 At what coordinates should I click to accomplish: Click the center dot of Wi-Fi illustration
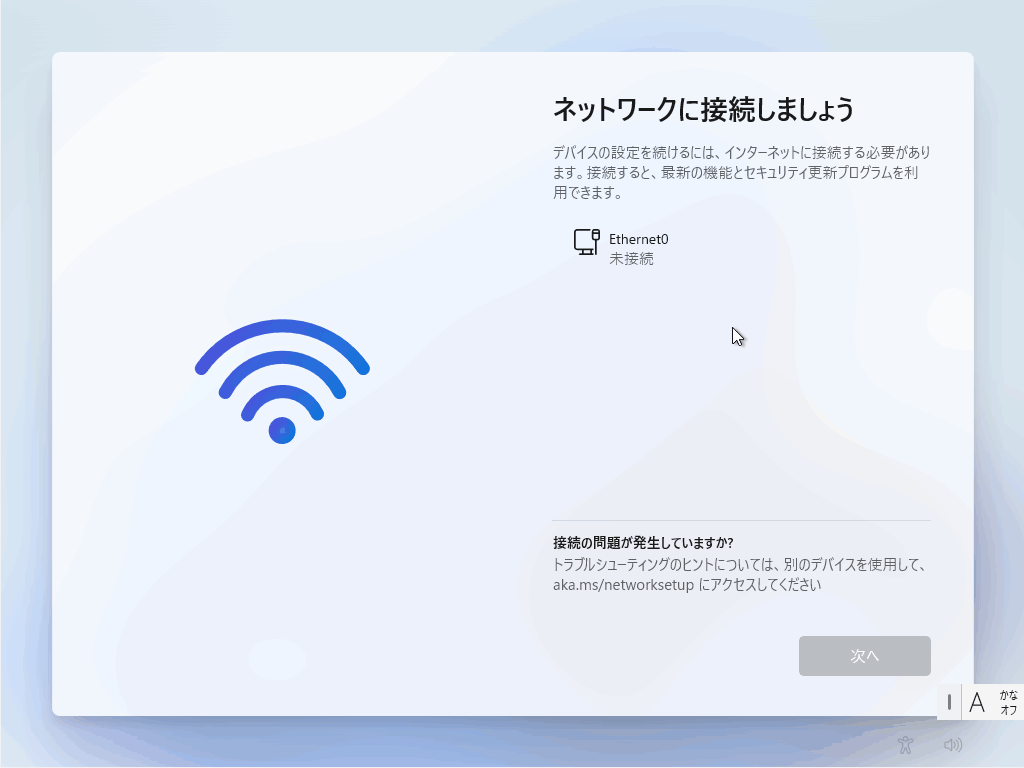coord(282,430)
